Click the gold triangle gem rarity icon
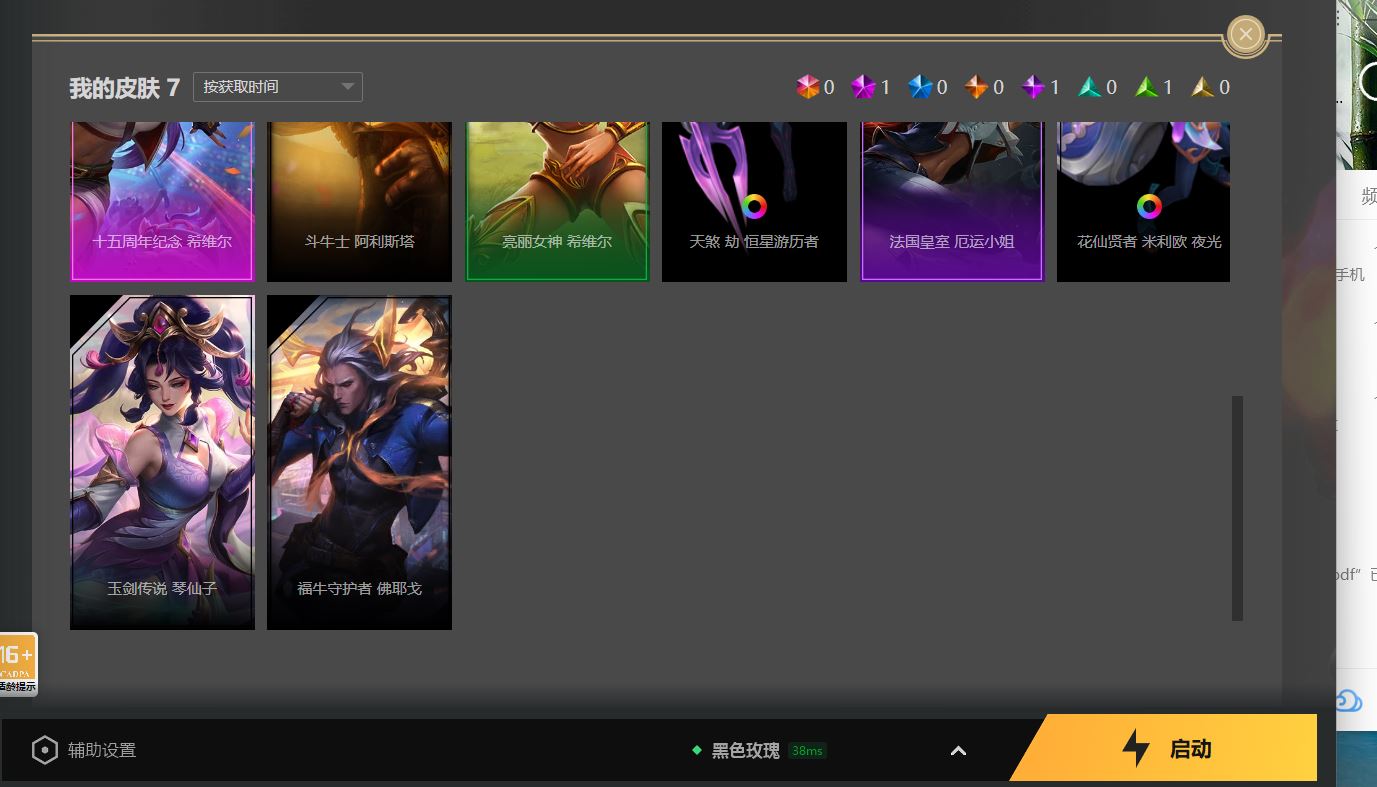The width and height of the screenshot is (1377, 787). (1203, 88)
